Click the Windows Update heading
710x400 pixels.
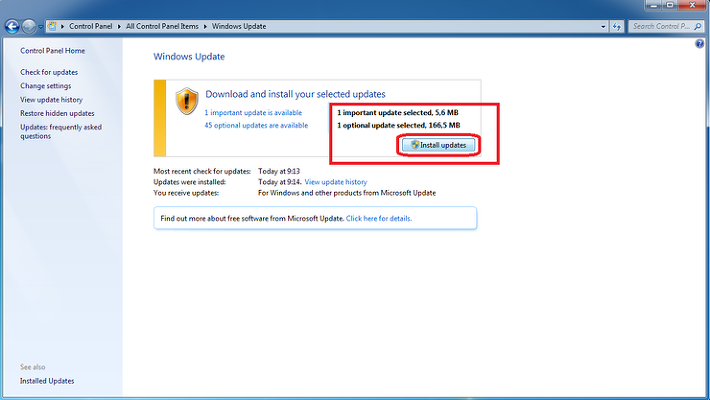(189, 57)
